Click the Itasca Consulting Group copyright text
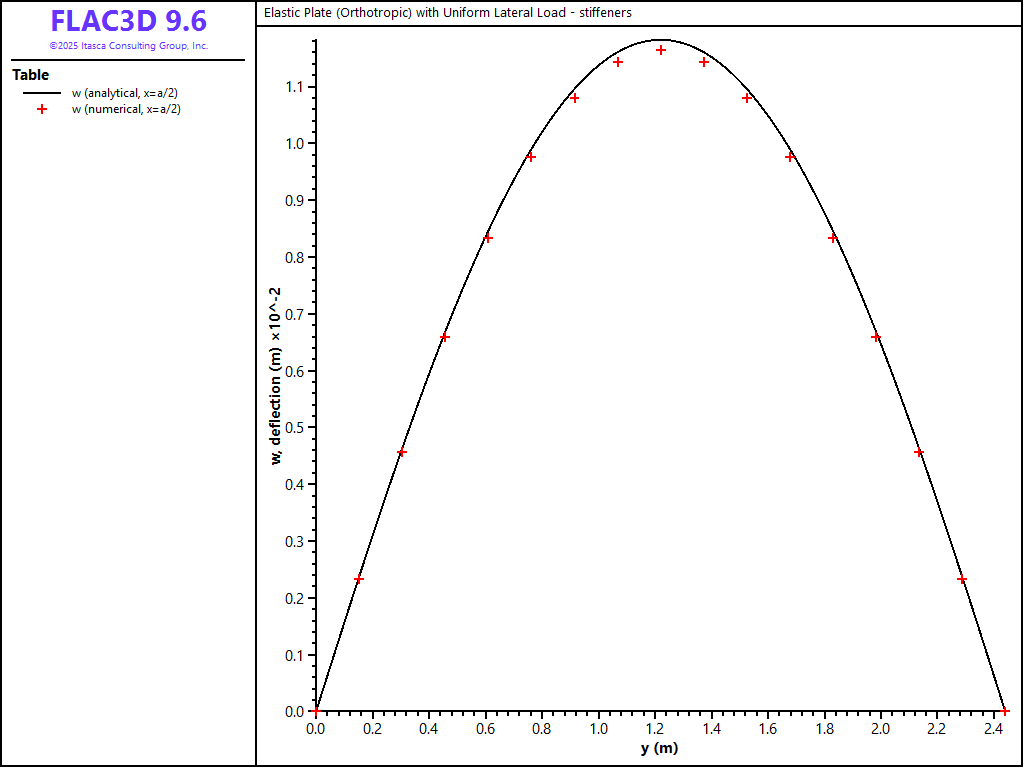 click(x=128, y=46)
